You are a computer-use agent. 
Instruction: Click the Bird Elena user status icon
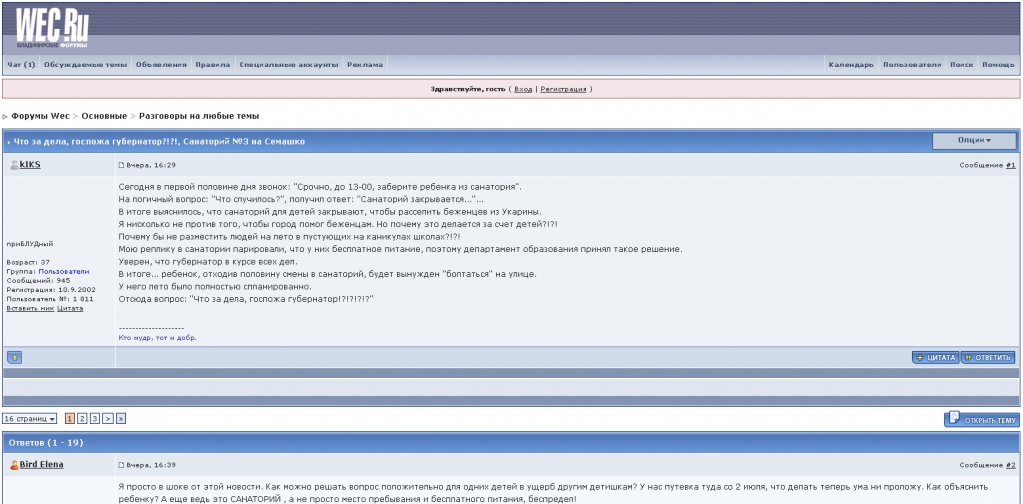click(14, 466)
